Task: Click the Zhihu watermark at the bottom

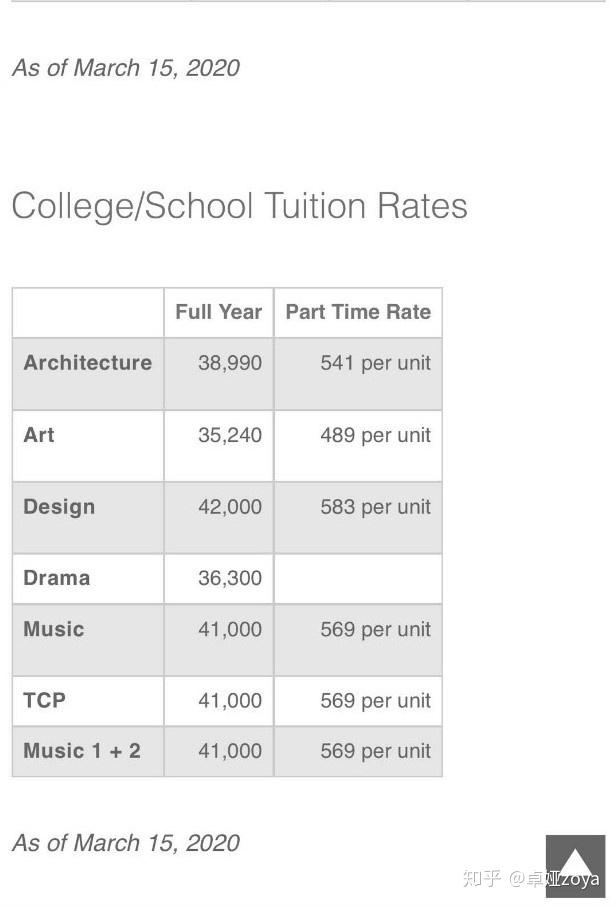Action: coord(500,879)
